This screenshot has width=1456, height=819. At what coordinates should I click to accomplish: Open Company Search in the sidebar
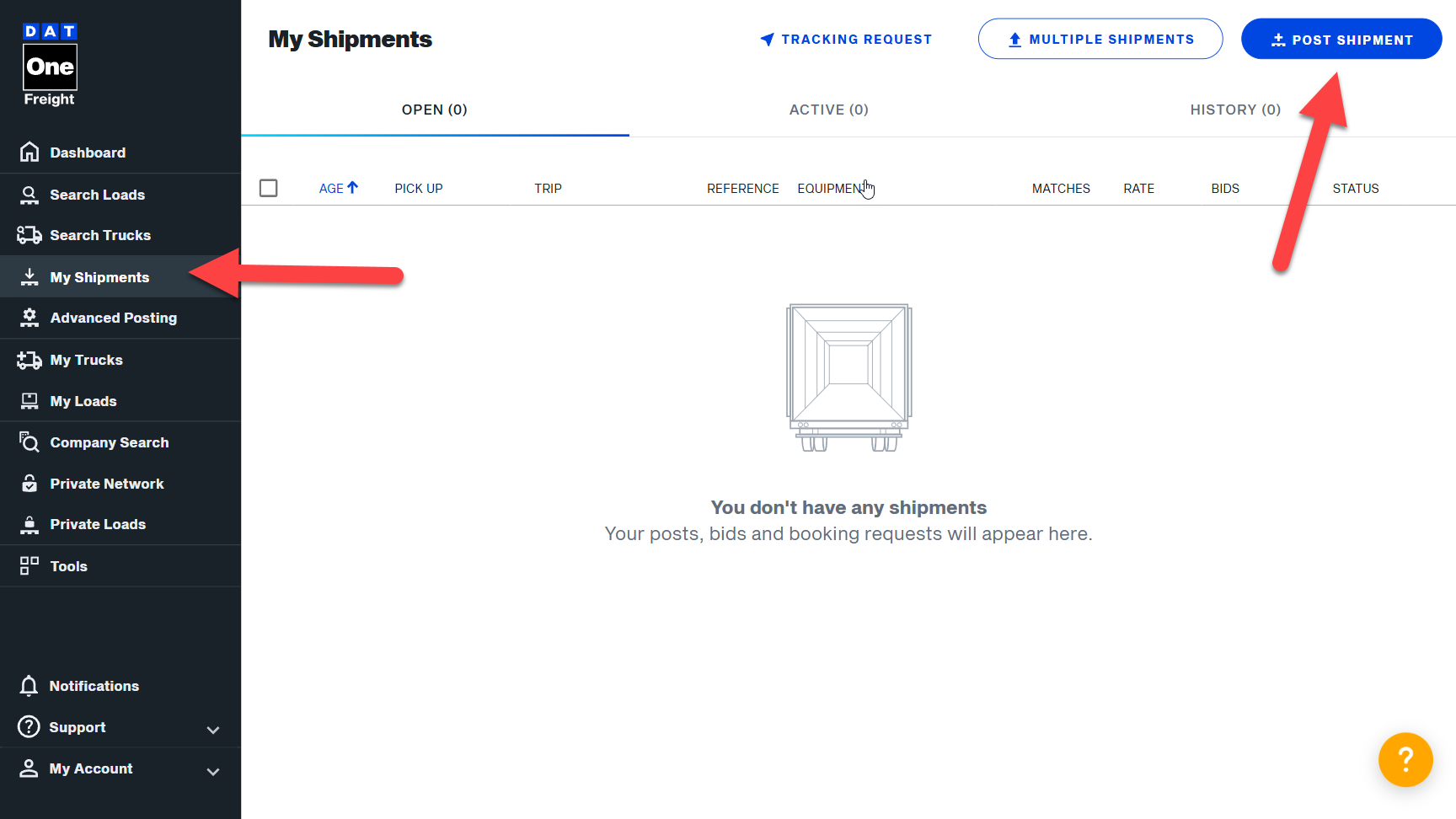[x=120, y=442]
